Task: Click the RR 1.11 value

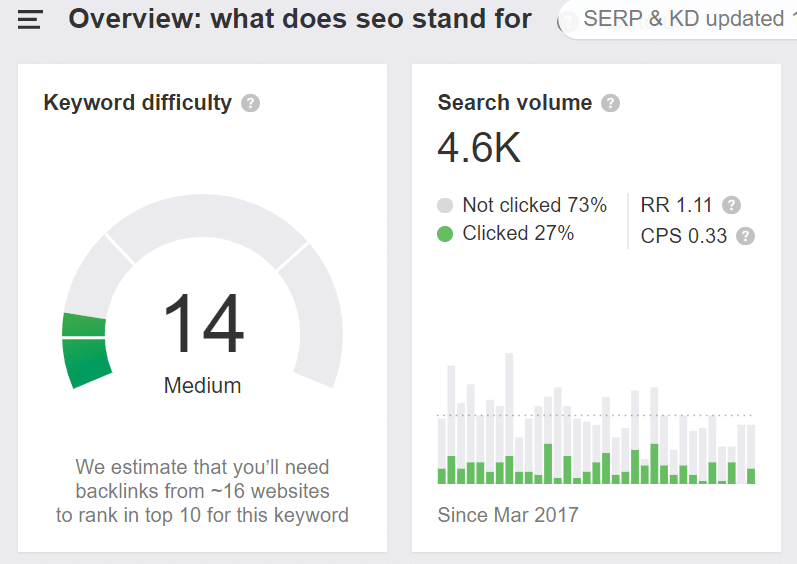Action: point(676,205)
